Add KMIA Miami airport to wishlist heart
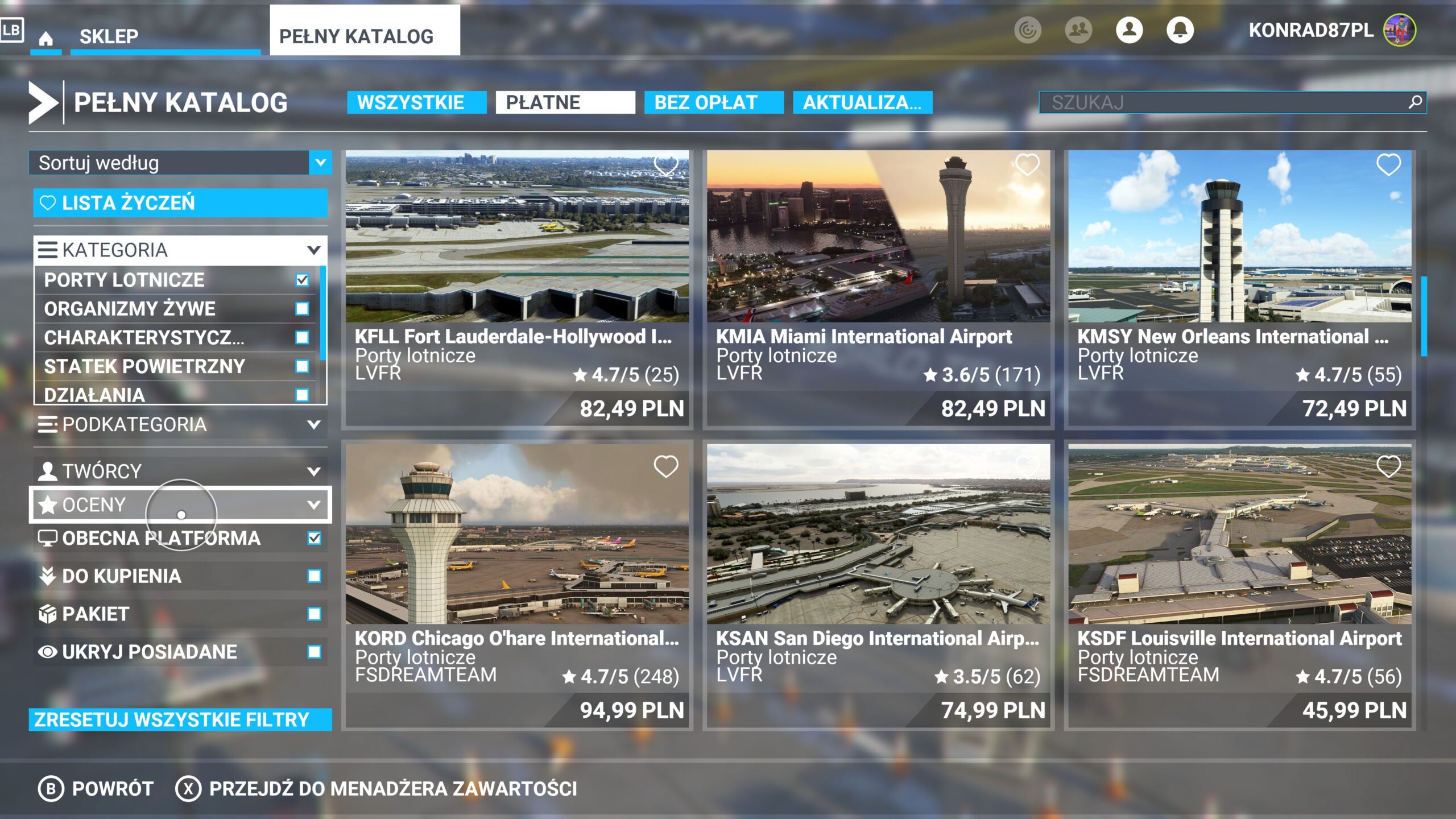Screen dimensions: 1456x819 1027,166
